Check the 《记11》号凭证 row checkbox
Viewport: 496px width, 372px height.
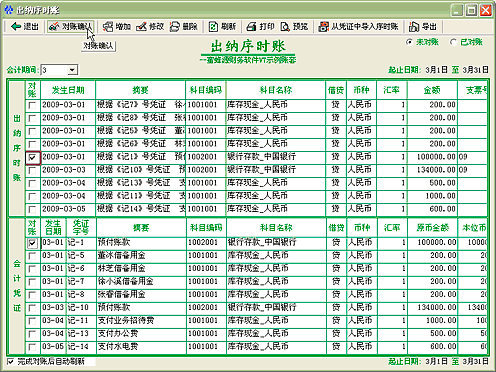32,197
